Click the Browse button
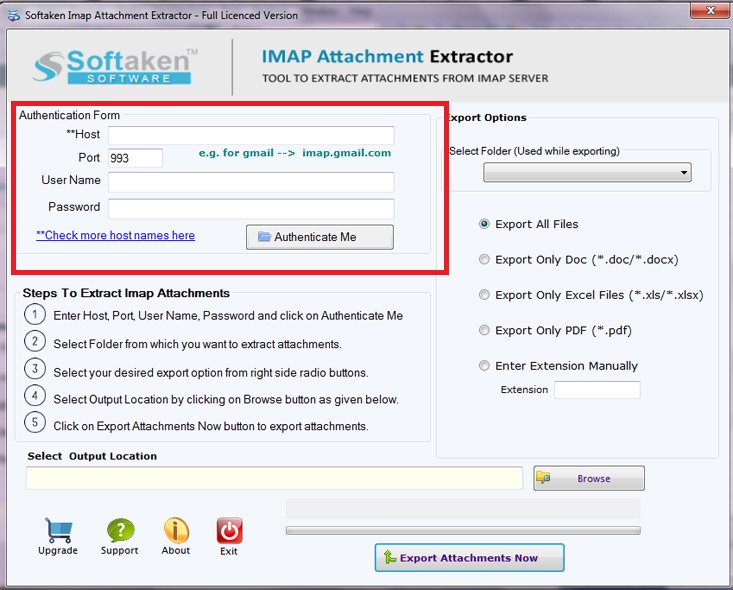The height and width of the screenshot is (590, 733). 589,478
